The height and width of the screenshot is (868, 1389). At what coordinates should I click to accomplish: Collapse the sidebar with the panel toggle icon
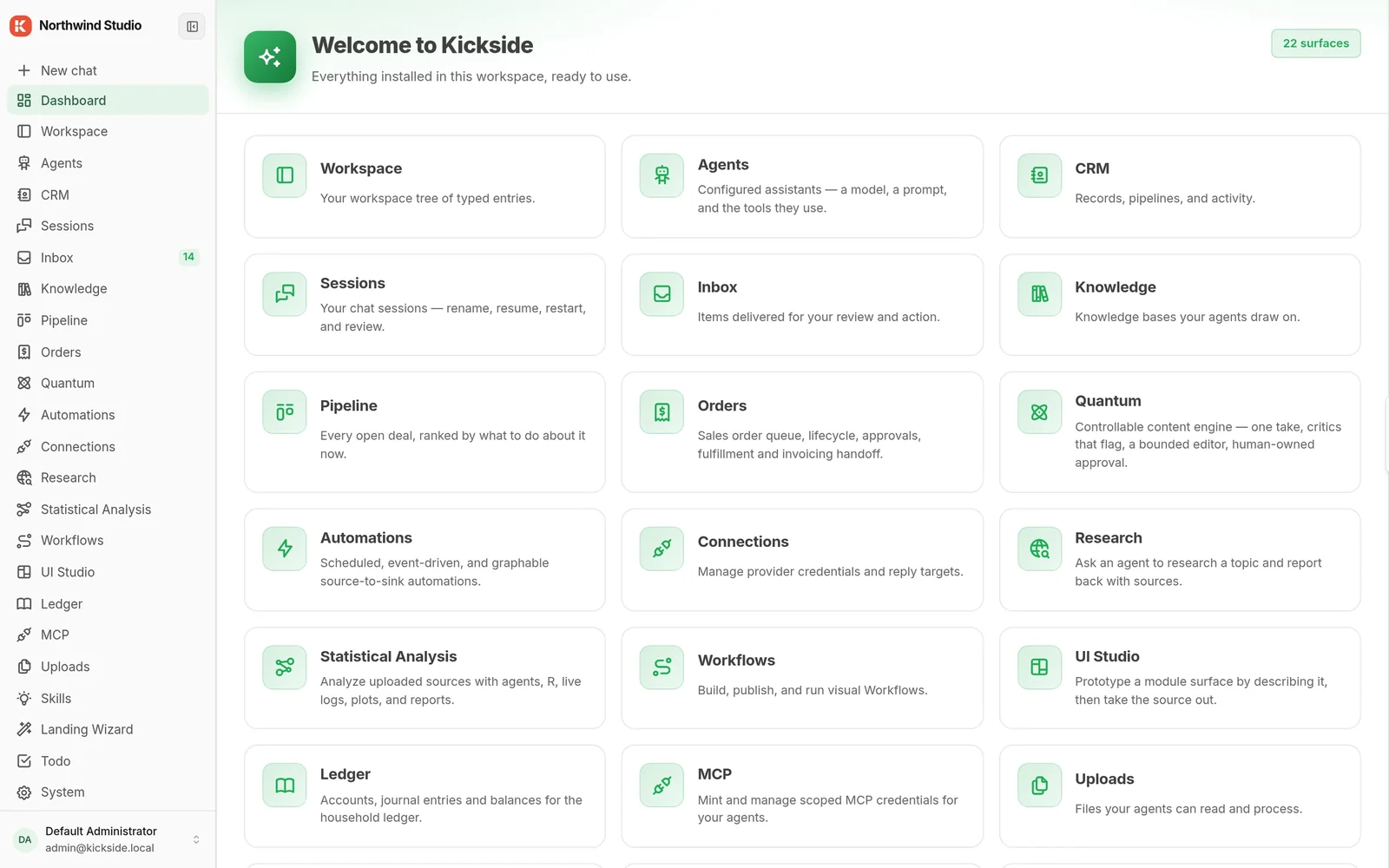[192, 26]
